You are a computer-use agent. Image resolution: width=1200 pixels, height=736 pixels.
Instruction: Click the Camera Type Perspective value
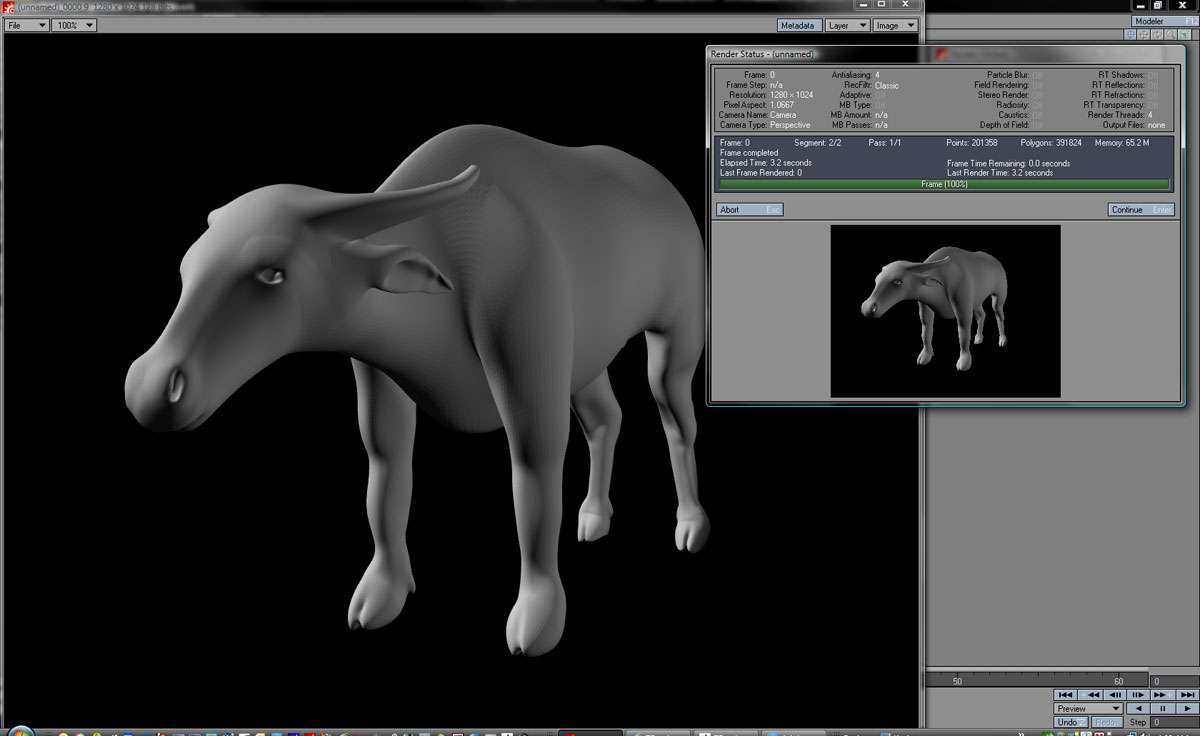coord(790,125)
